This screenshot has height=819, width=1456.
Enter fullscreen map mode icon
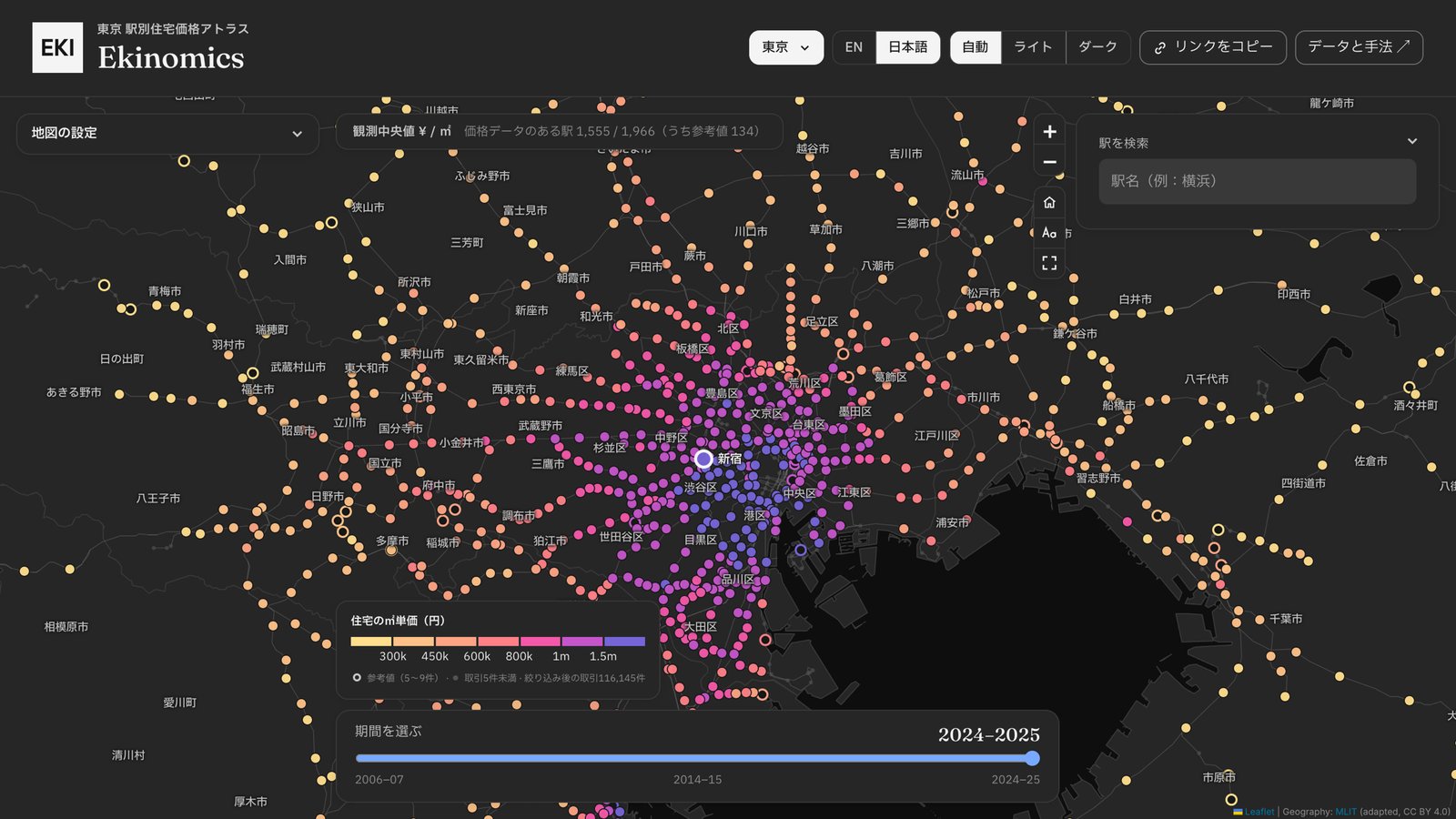click(x=1049, y=263)
